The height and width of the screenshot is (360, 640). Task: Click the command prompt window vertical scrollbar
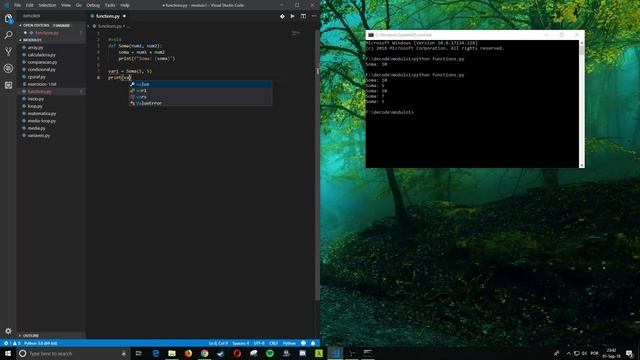click(581, 104)
